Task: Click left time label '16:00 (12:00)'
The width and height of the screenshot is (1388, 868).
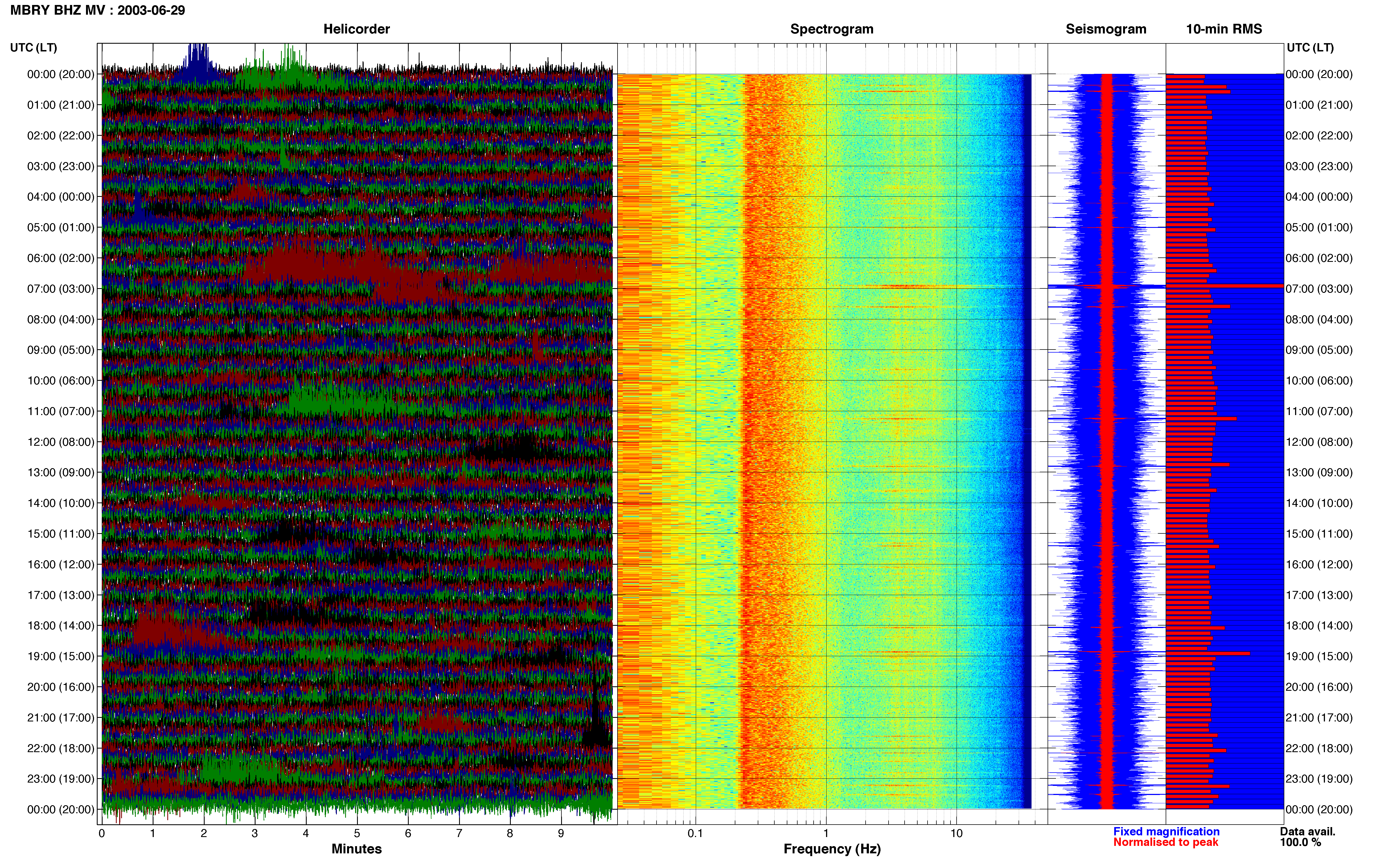Action: (x=60, y=564)
